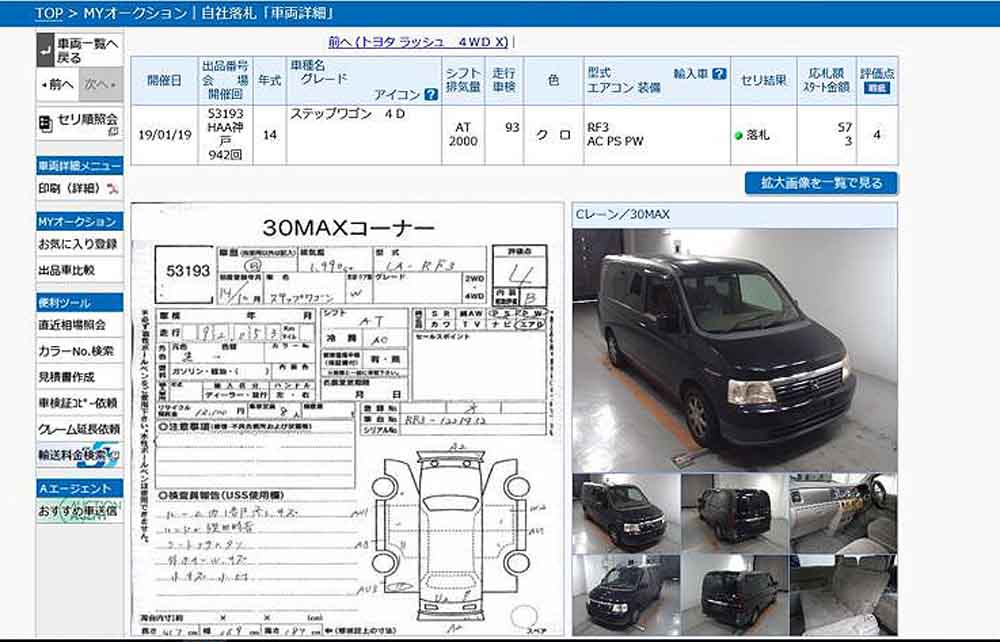Open top-right thumbnail of dashboard interior
This screenshot has width=1000, height=642.
pos(843,513)
